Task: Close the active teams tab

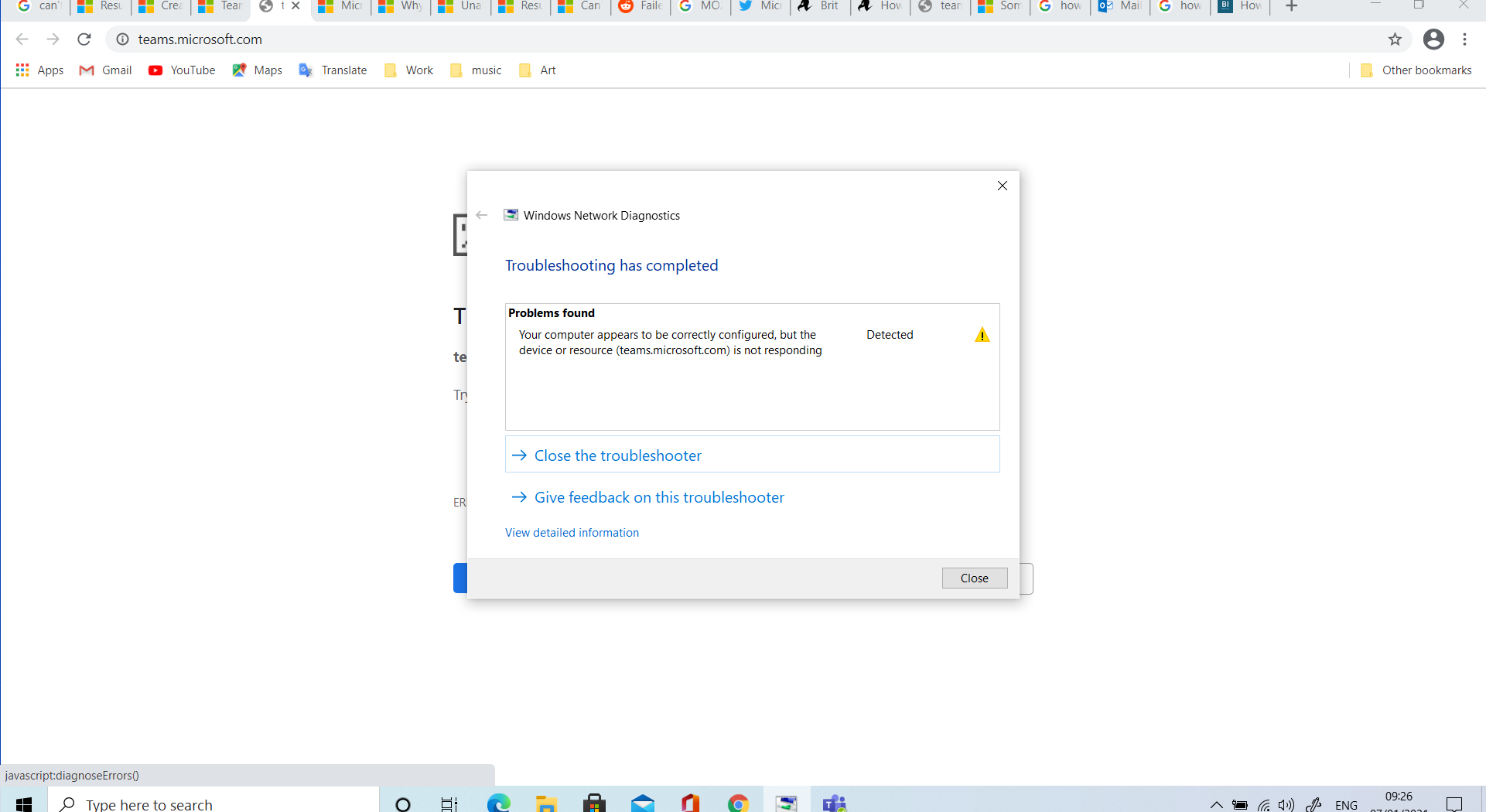Action: [x=295, y=6]
